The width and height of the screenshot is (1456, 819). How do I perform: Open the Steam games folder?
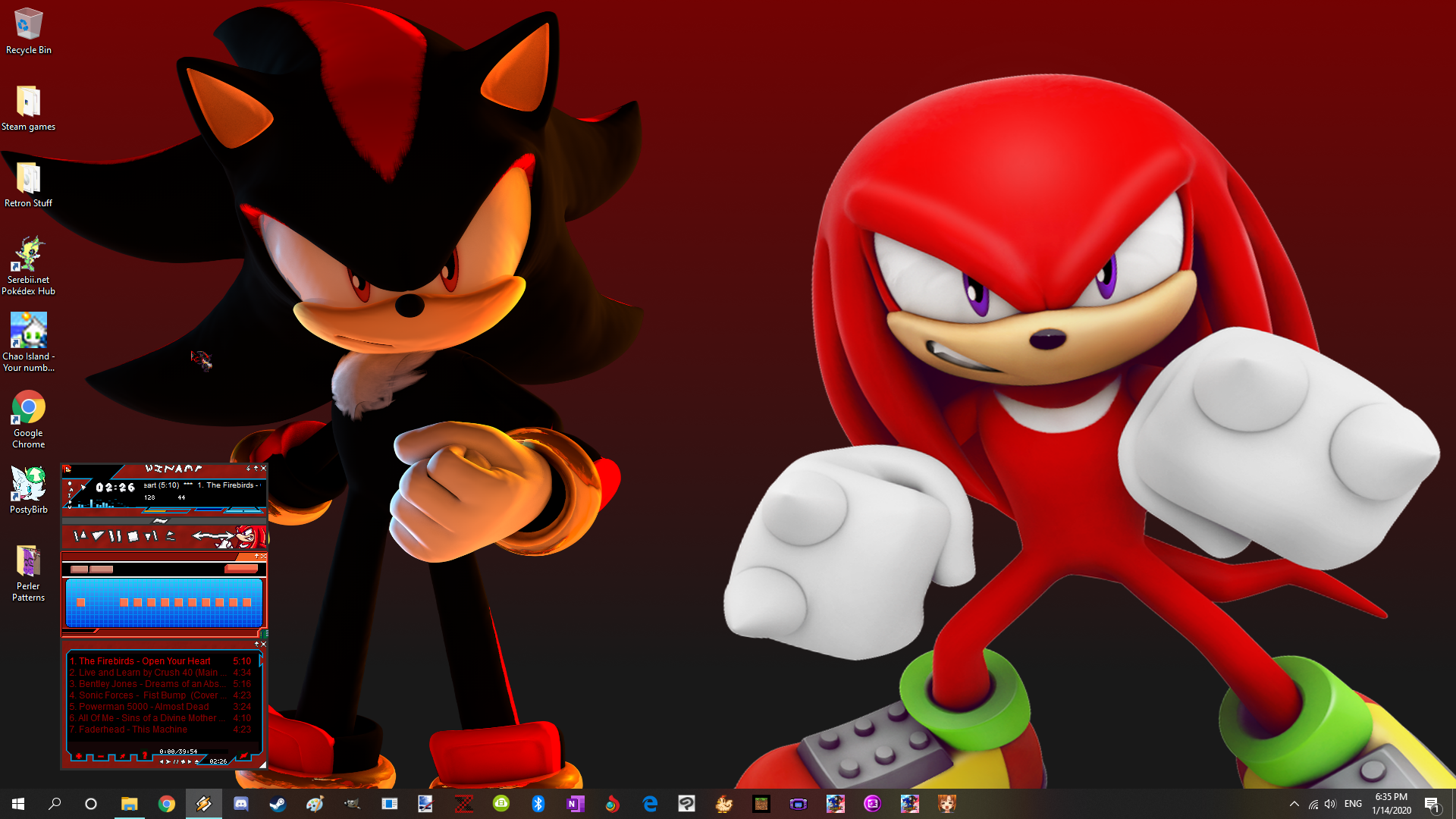[x=28, y=108]
